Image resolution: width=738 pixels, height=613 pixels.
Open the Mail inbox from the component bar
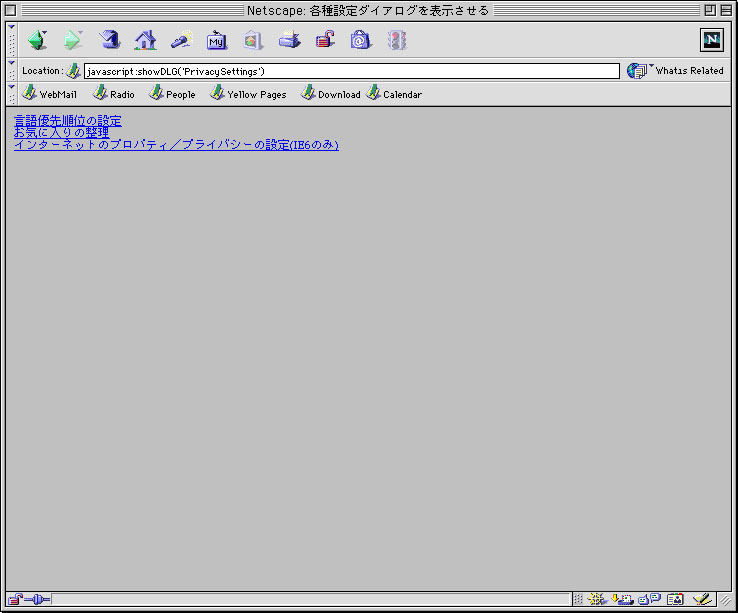click(622, 599)
